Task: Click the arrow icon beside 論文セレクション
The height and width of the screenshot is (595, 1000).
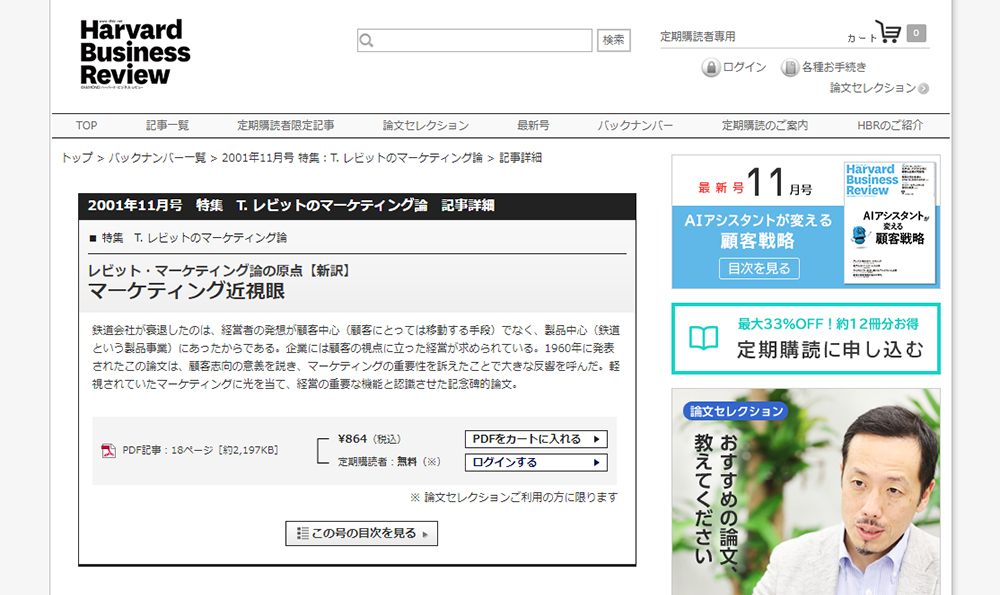Action: point(923,88)
